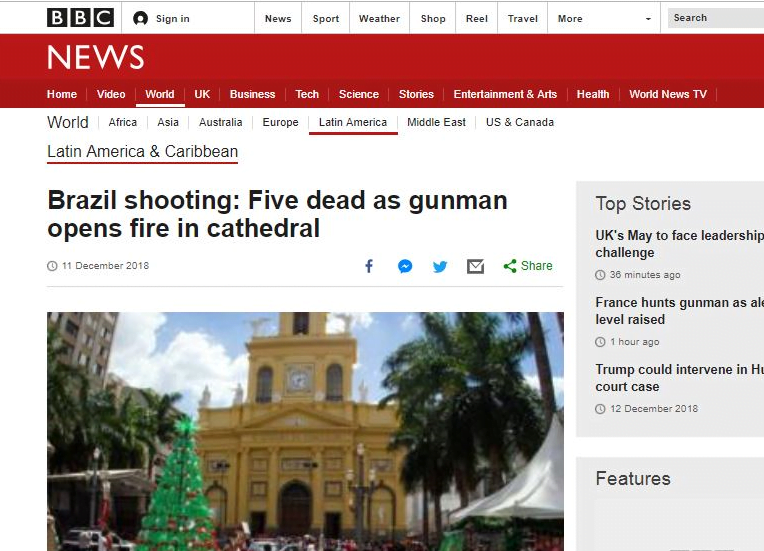Image resolution: width=764 pixels, height=551 pixels.
Task: Click the Latin America & Caribbean heading link
Action: [x=142, y=152]
